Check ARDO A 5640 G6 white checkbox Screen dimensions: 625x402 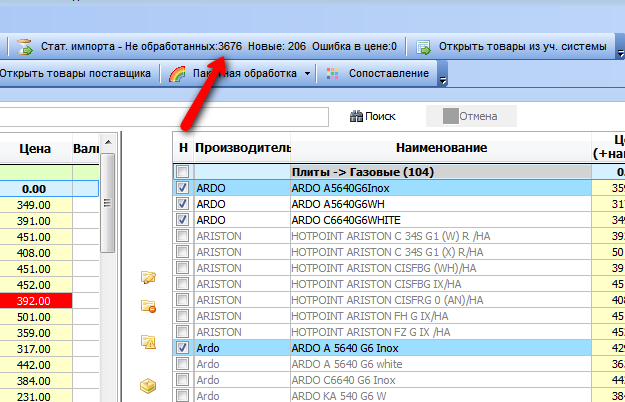point(183,364)
